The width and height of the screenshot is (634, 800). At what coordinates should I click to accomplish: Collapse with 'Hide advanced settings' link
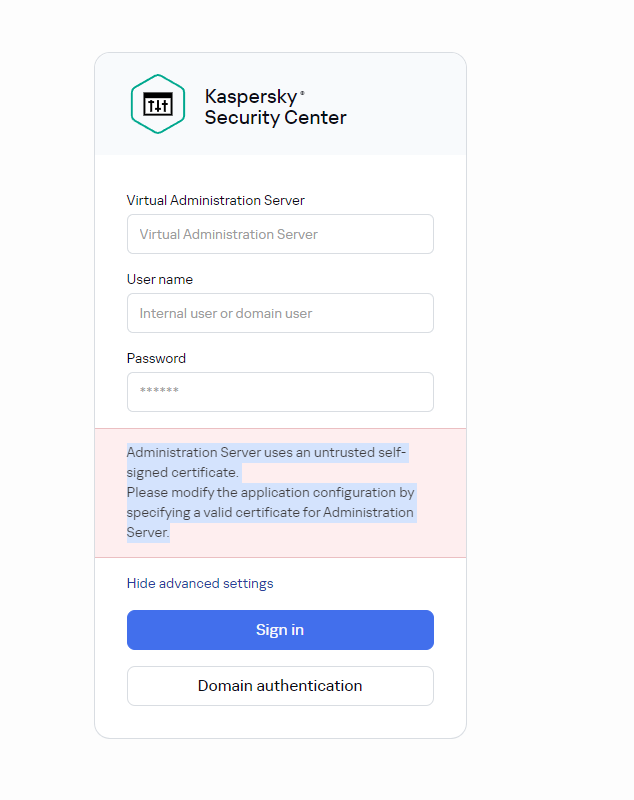200,583
